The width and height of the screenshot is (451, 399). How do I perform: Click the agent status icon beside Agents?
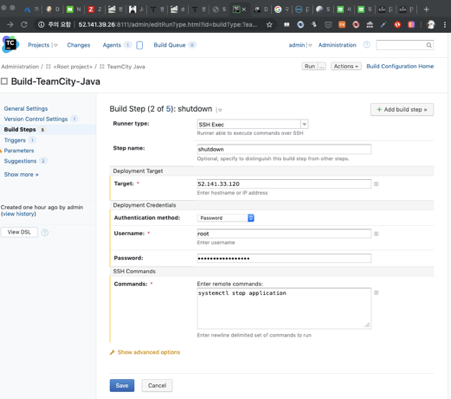140,45
